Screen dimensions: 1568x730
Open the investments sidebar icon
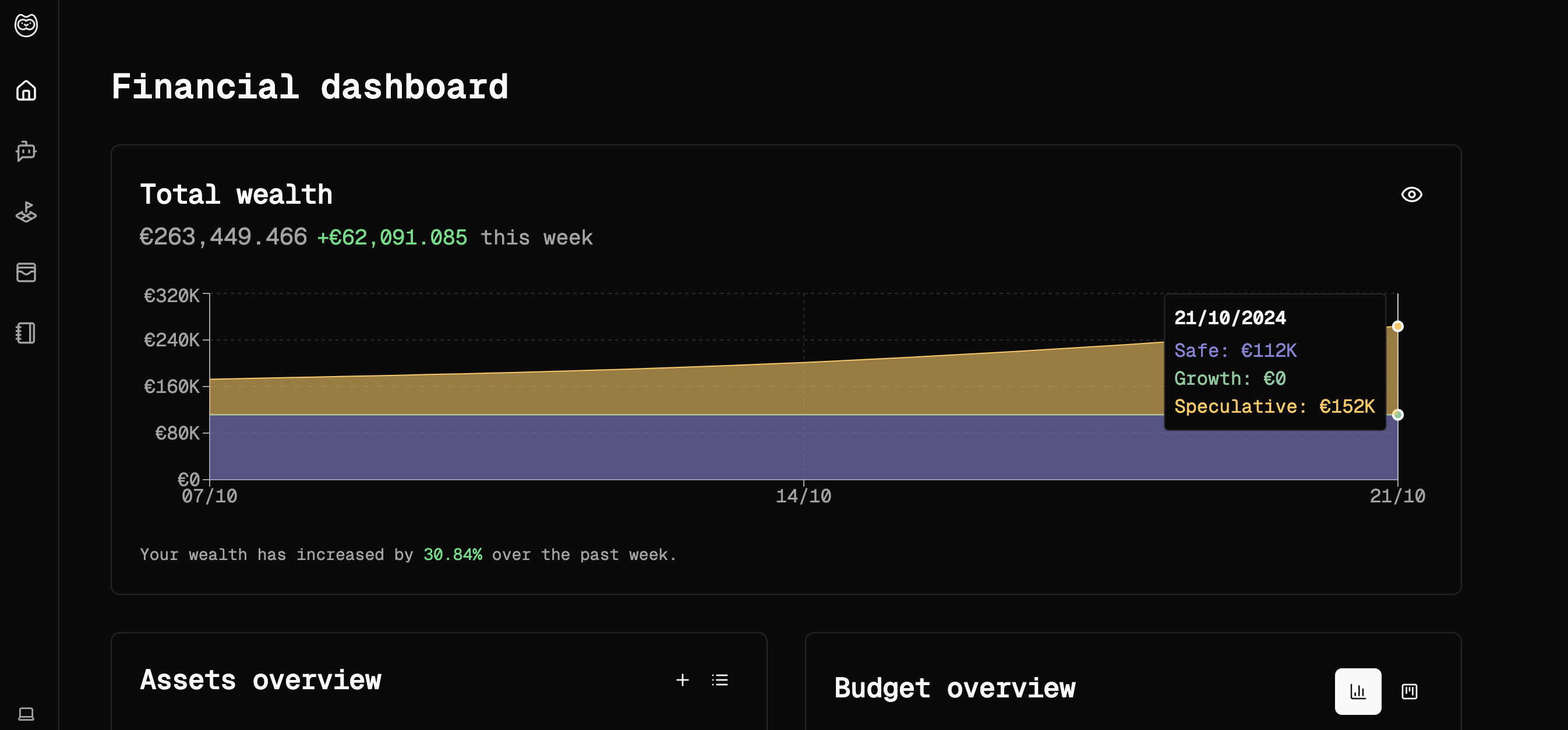(x=26, y=212)
